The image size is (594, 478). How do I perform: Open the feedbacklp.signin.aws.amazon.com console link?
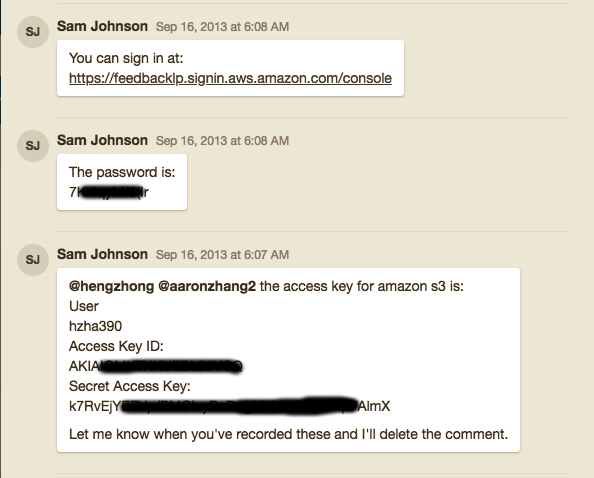point(230,78)
